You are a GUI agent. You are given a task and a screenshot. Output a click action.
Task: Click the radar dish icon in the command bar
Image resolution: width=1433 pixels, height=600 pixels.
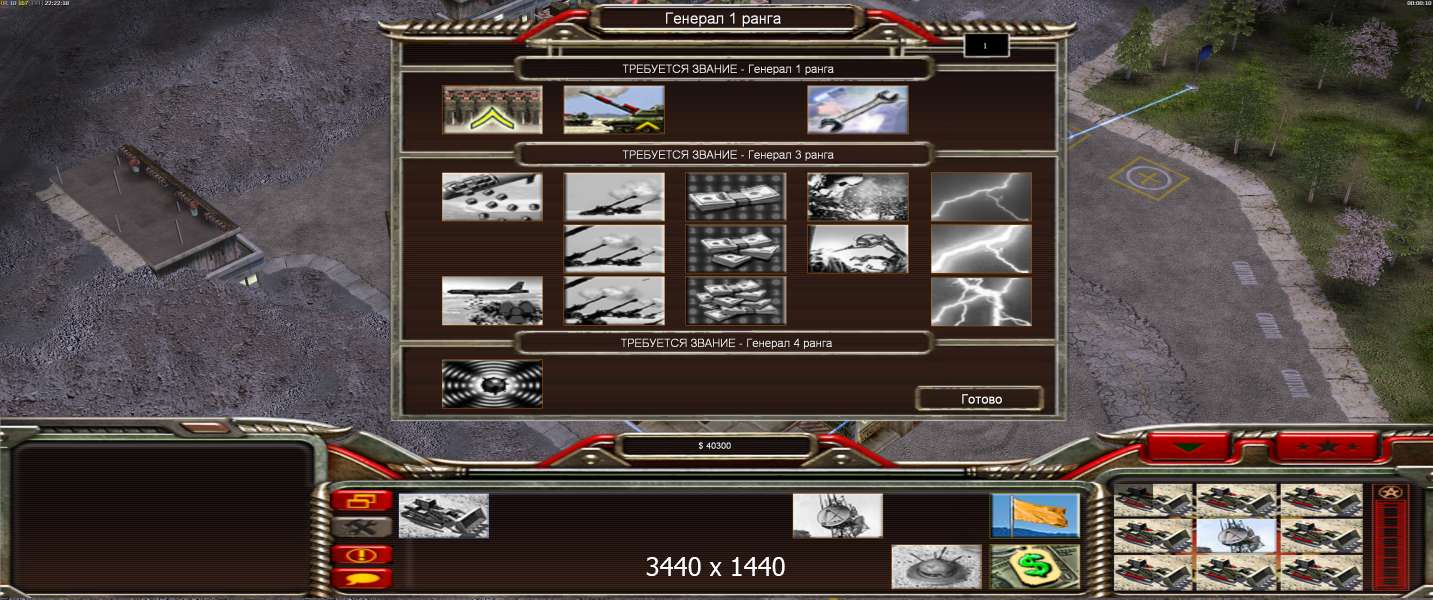point(838,516)
